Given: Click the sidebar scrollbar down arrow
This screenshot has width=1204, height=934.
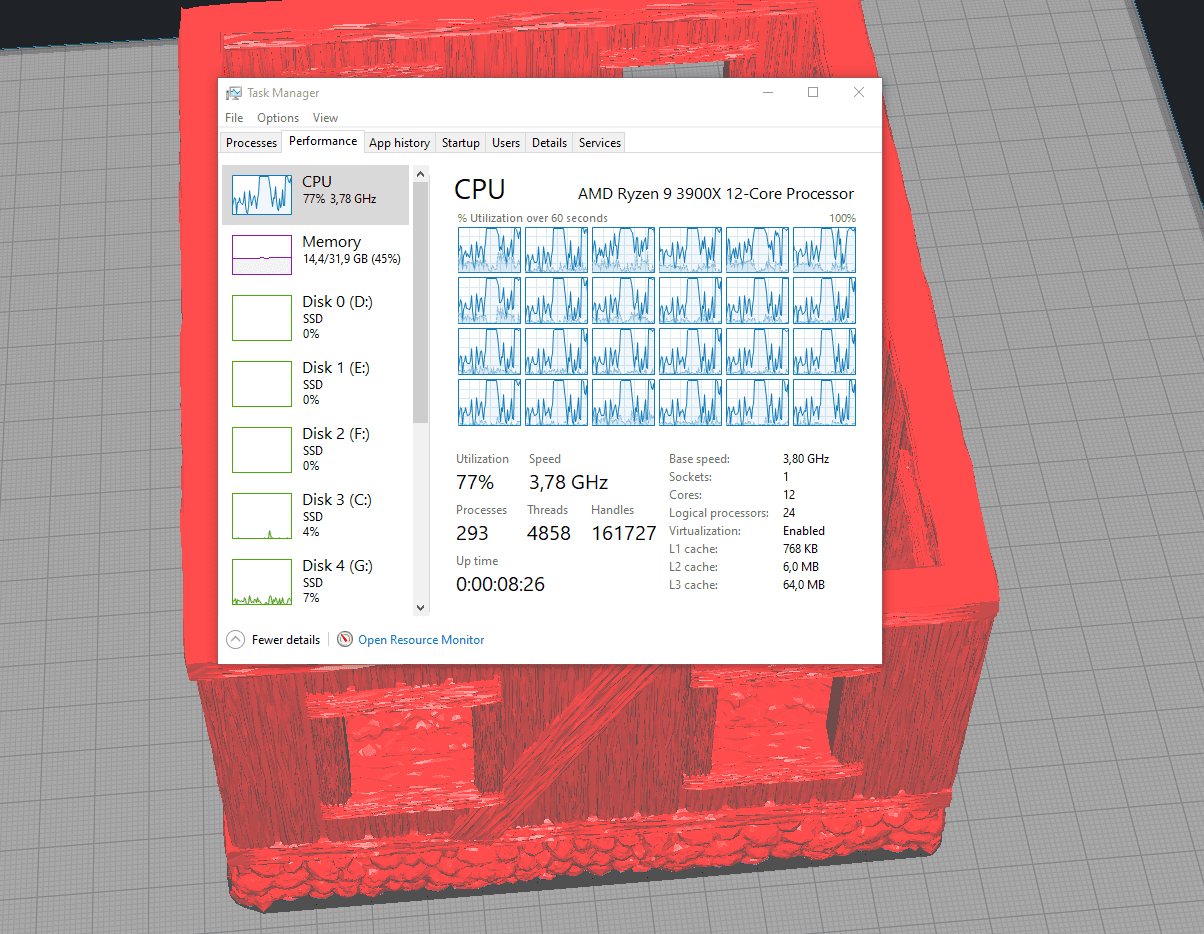Looking at the screenshot, I should tap(420, 607).
